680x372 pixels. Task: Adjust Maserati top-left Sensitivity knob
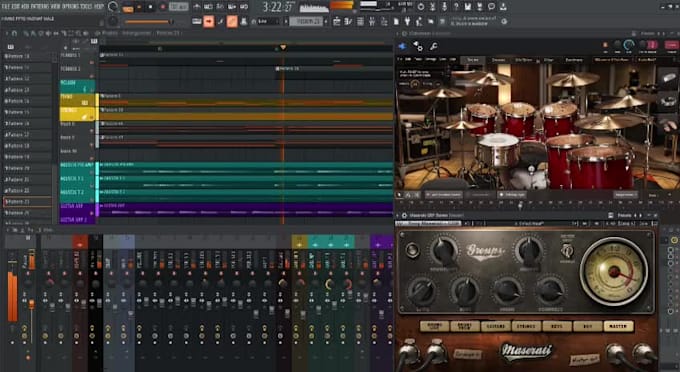(x=443, y=250)
